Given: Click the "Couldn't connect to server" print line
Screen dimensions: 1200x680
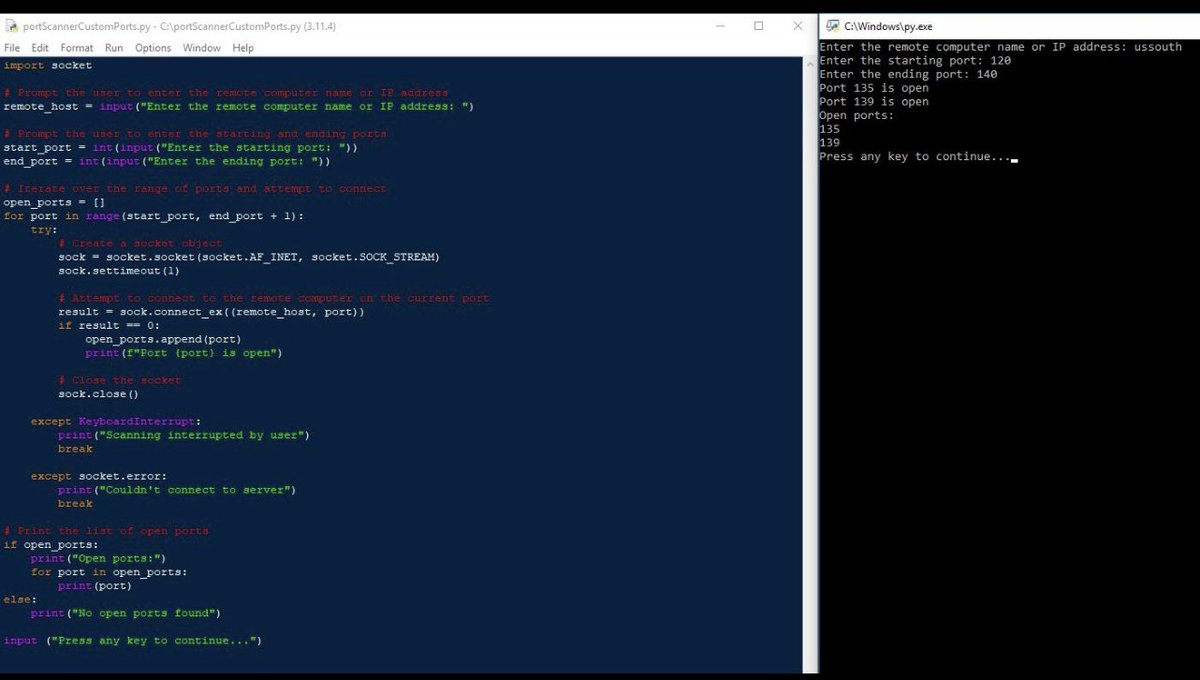Looking at the screenshot, I should click(x=177, y=490).
